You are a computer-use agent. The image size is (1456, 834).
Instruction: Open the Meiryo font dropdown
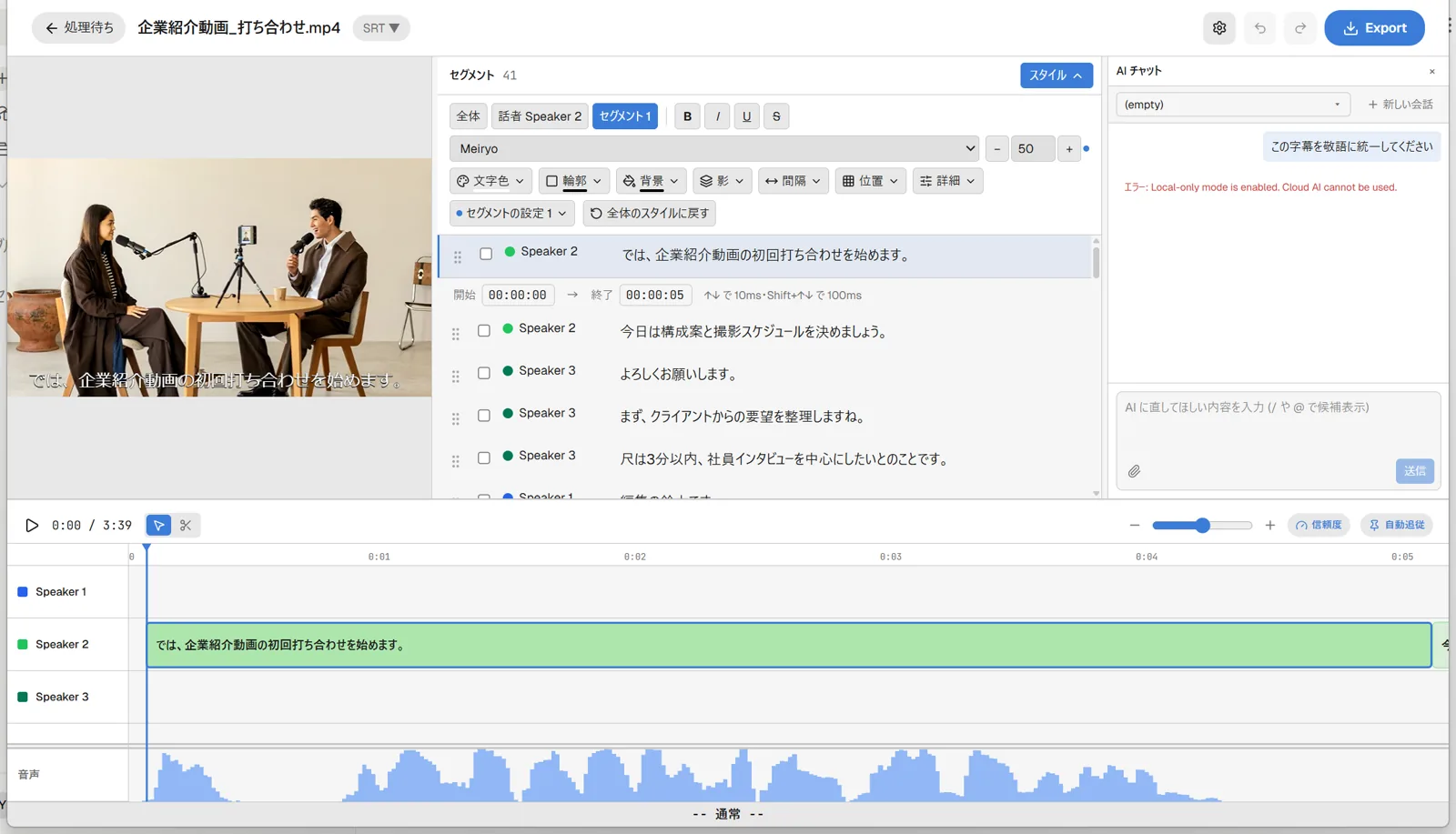tap(714, 149)
